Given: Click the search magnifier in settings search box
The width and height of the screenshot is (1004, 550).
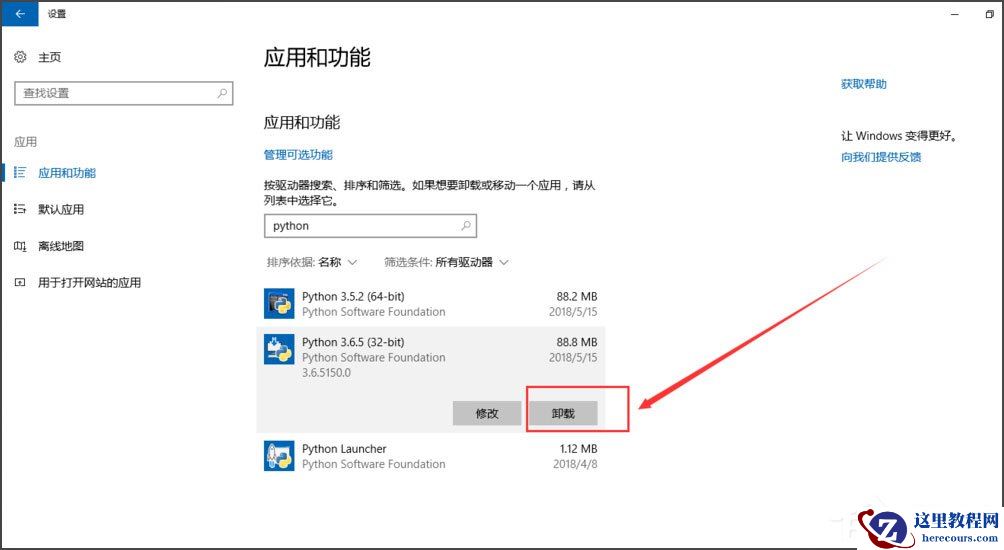Looking at the screenshot, I should (x=222, y=93).
